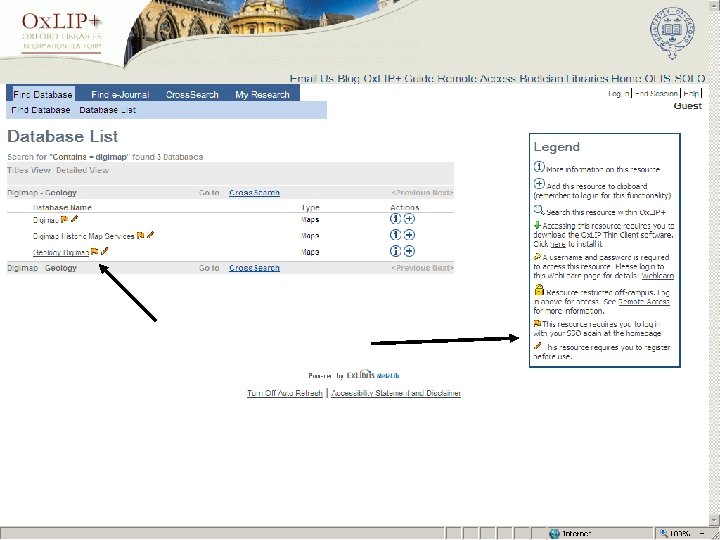
Task: Add Geology Digimap resource to clipboard
Action: (x=409, y=251)
